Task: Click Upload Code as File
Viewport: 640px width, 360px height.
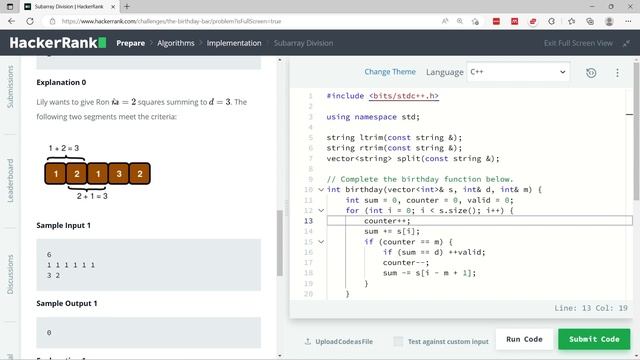Action: (344, 341)
